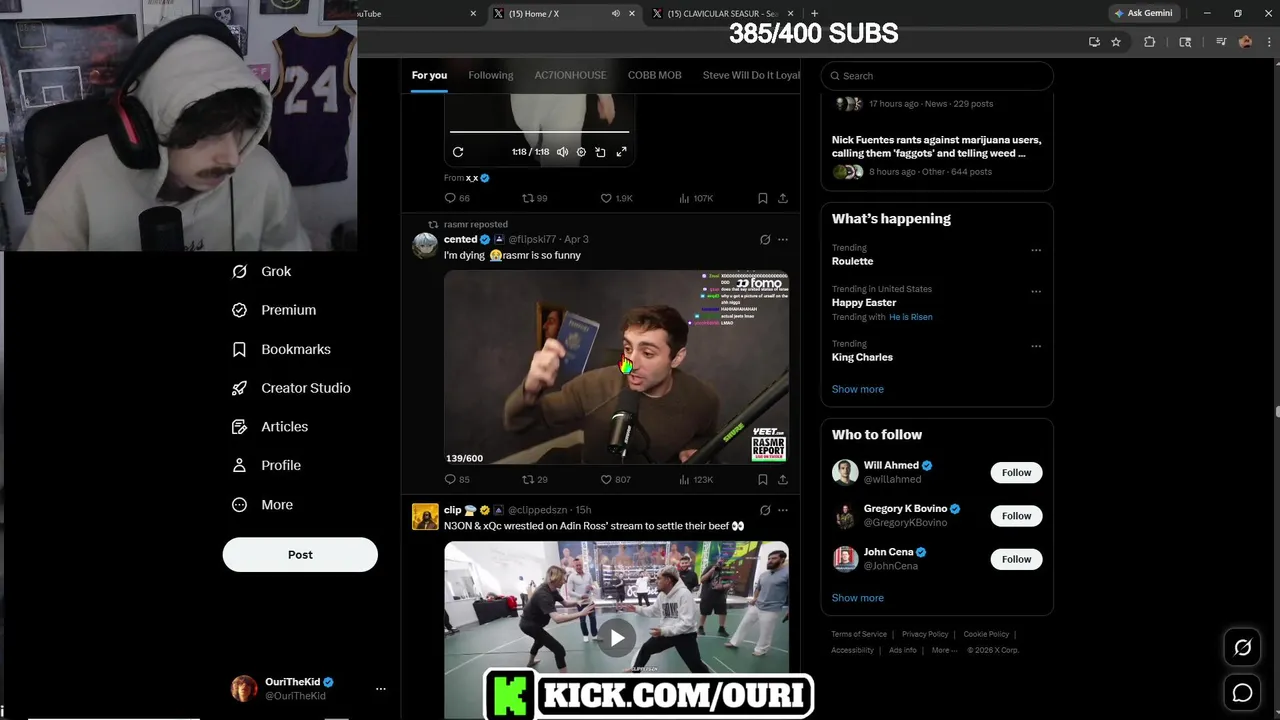Image resolution: width=1280 pixels, height=720 pixels.
Task: Open options for Happy Easter trend
Action: (x=1036, y=292)
